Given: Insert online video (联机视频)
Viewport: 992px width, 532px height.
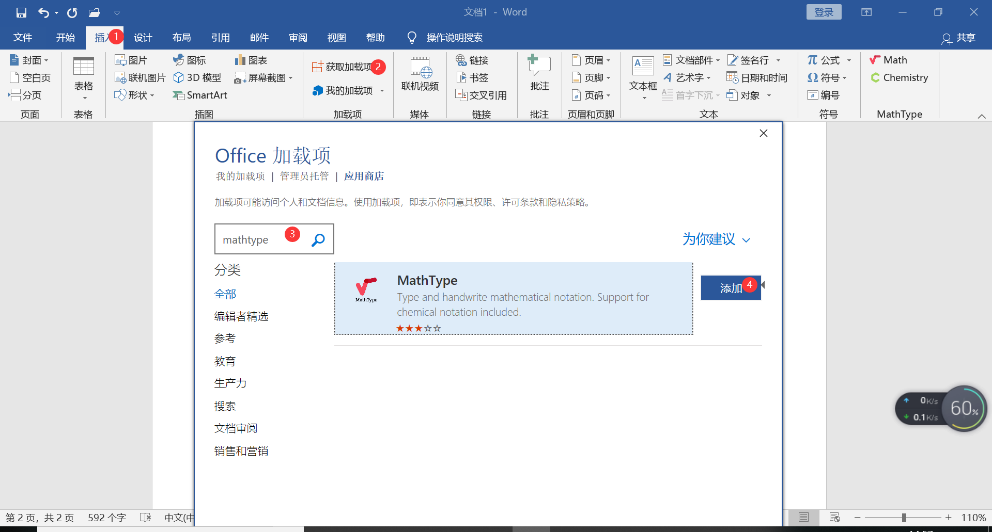Looking at the screenshot, I should click(x=420, y=75).
